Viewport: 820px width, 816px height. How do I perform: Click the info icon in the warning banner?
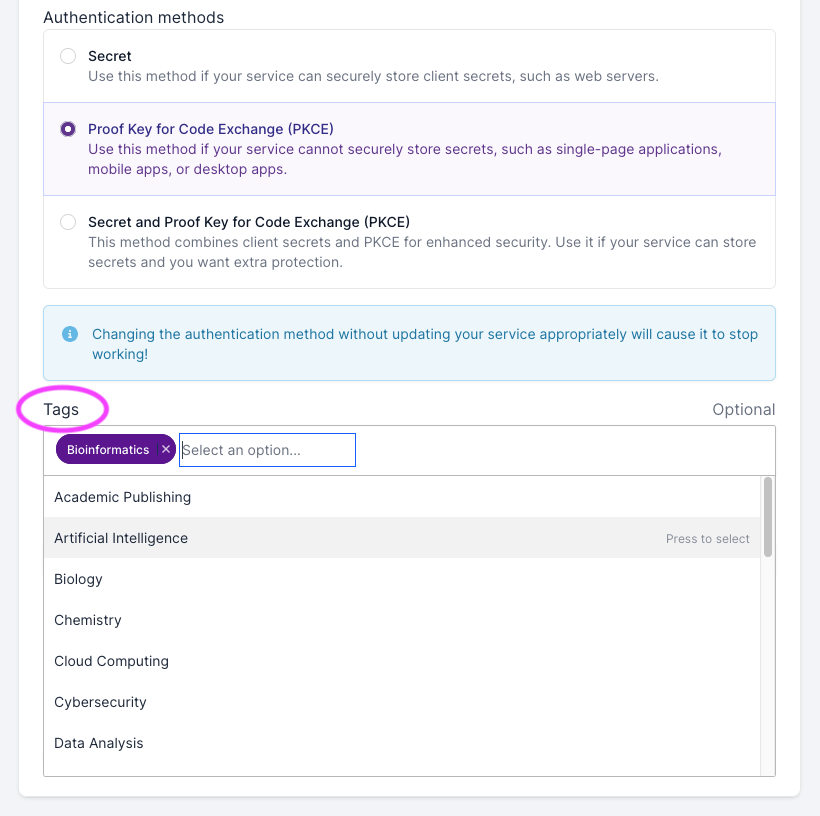[x=68, y=334]
